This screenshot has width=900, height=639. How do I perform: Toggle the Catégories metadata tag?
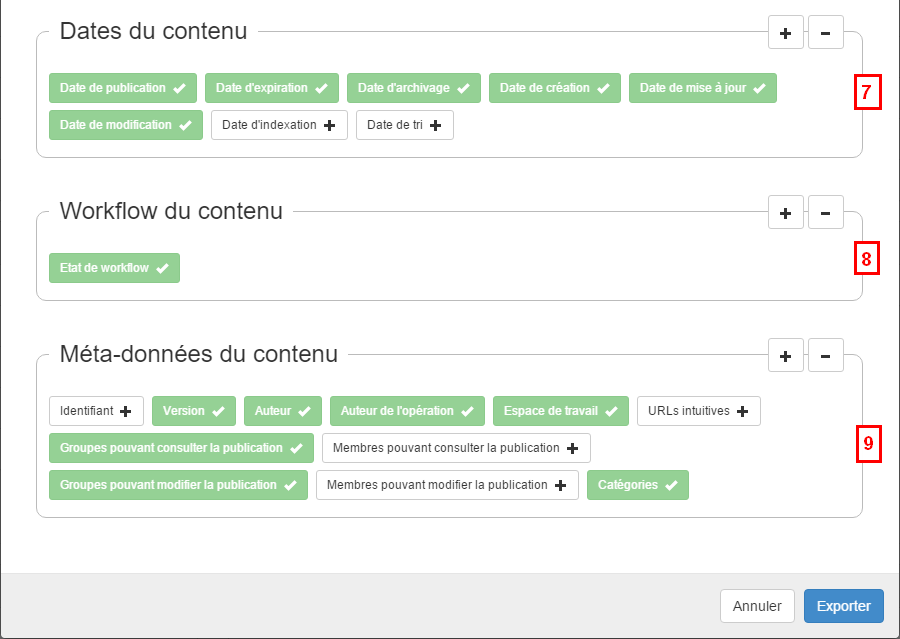pos(638,485)
